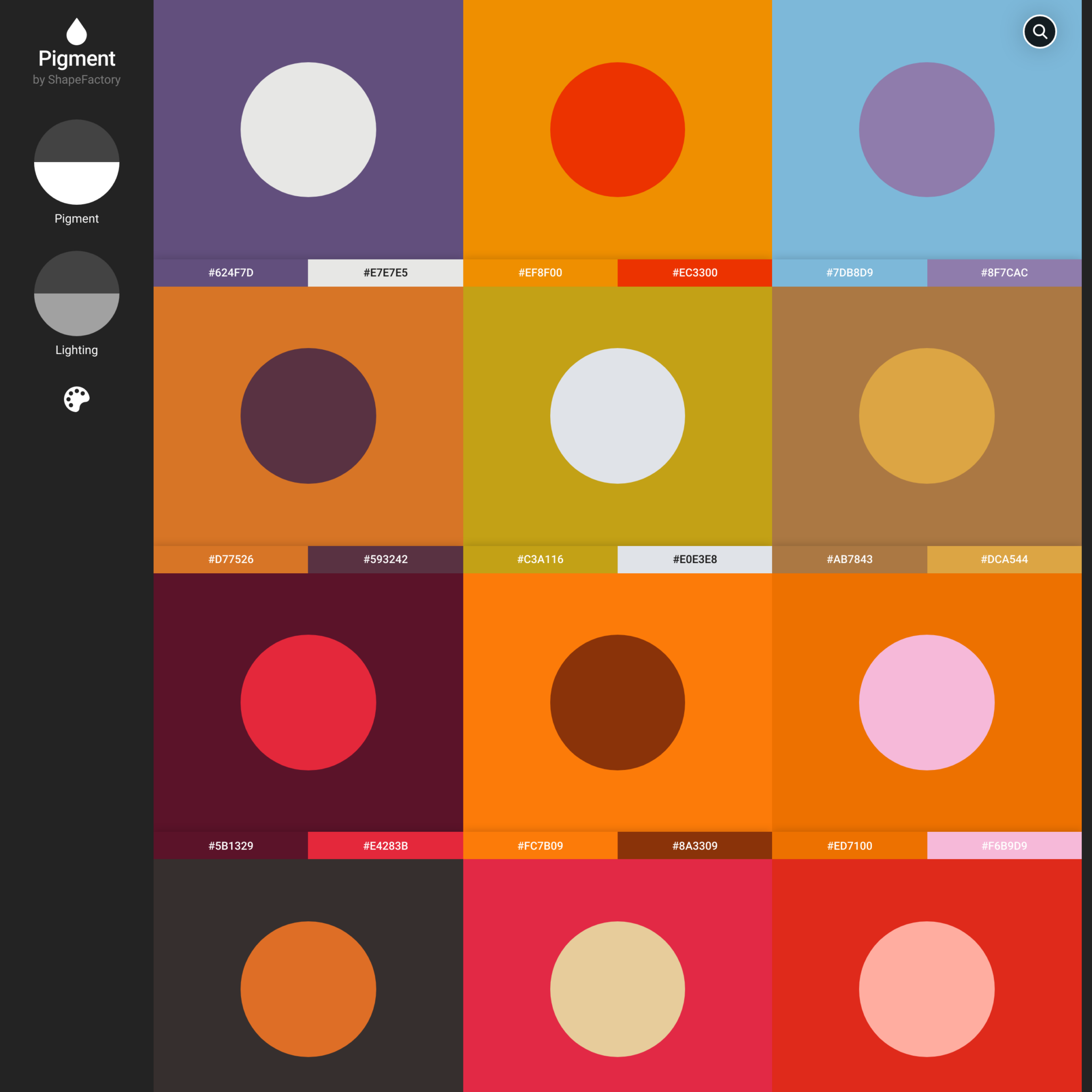Open the olive yellow palette tile
The height and width of the screenshot is (1092, 1092).
pos(617,415)
